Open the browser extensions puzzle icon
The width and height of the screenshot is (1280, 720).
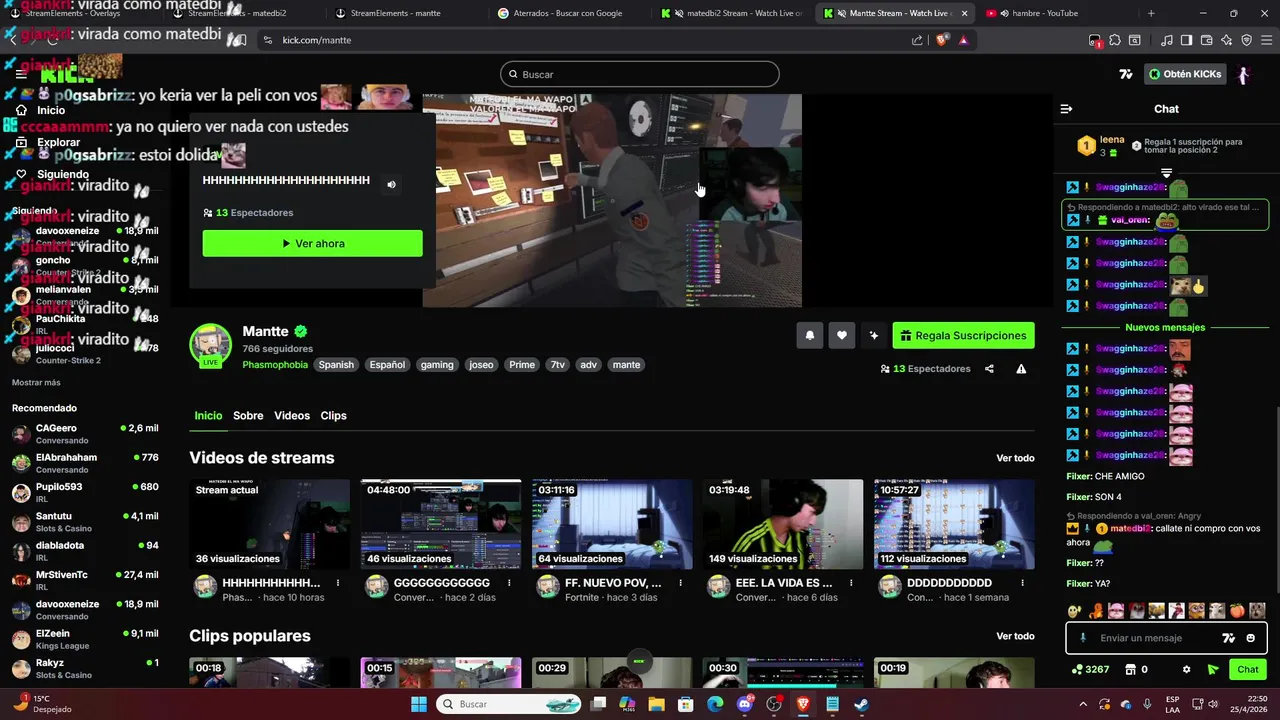pos(1115,40)
